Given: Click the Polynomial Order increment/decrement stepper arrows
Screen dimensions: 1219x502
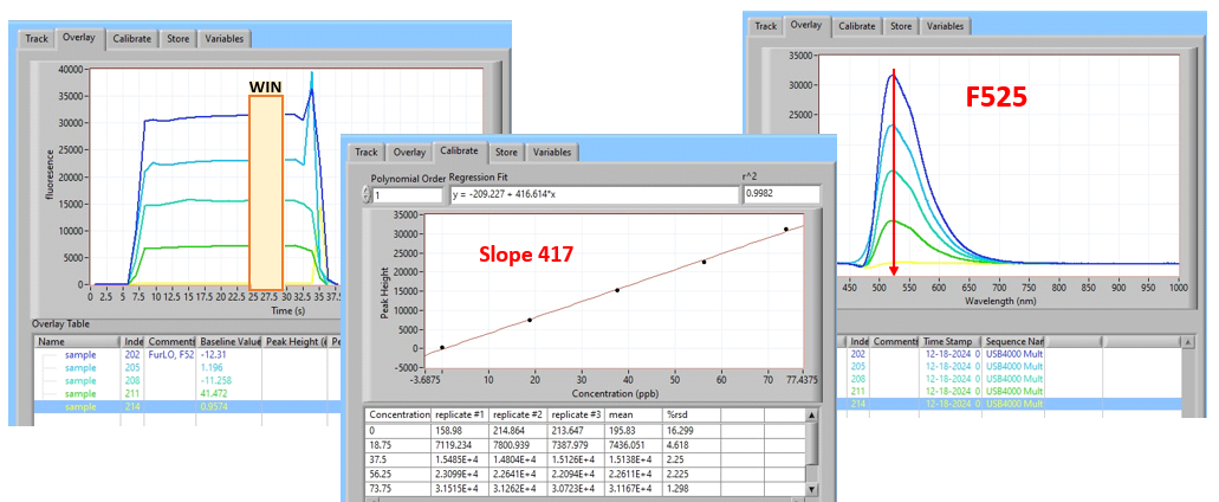Looking at the screenshot, I should tap(366, 195).
